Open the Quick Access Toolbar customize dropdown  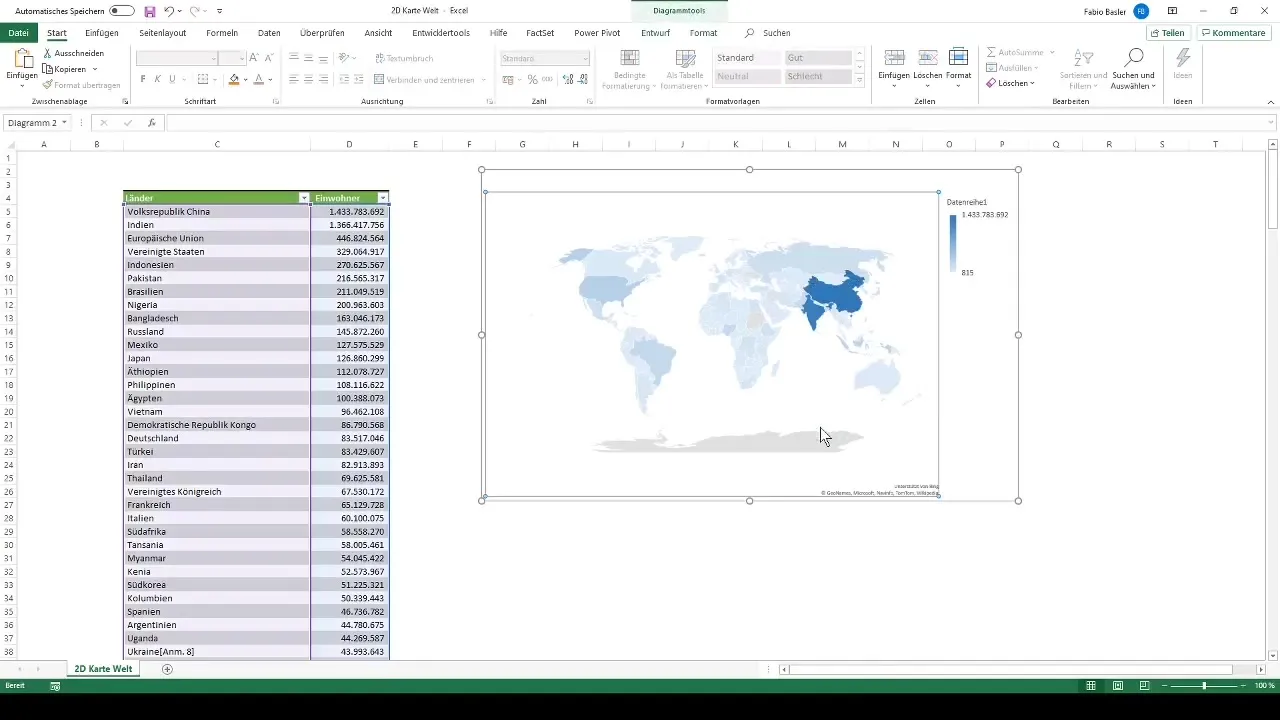pos(219,11)
